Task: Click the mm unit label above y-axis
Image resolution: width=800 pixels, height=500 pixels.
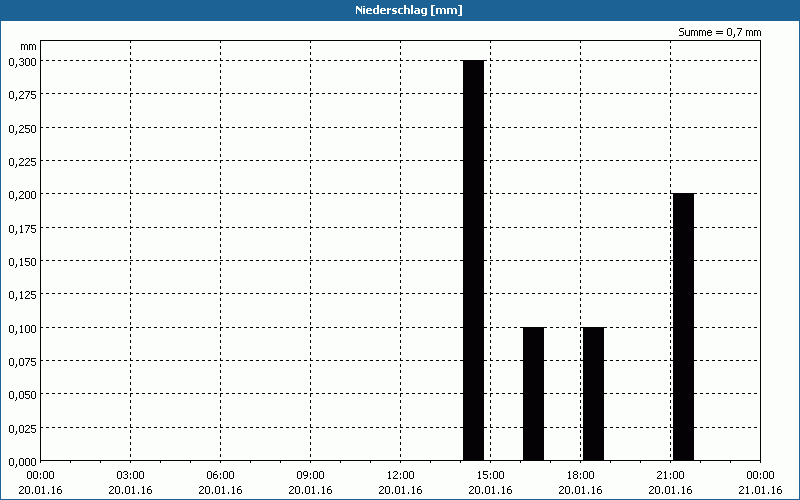Action: (29, 46)
